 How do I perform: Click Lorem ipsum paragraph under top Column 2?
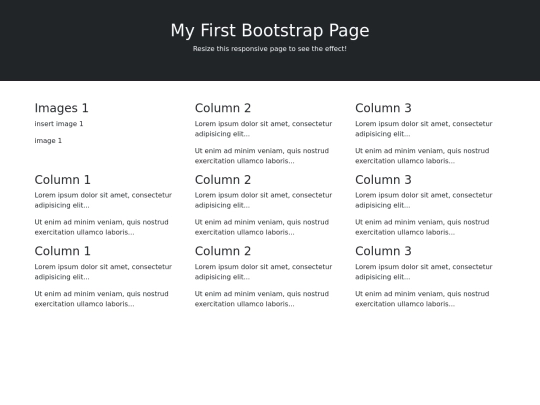[263, 129]
